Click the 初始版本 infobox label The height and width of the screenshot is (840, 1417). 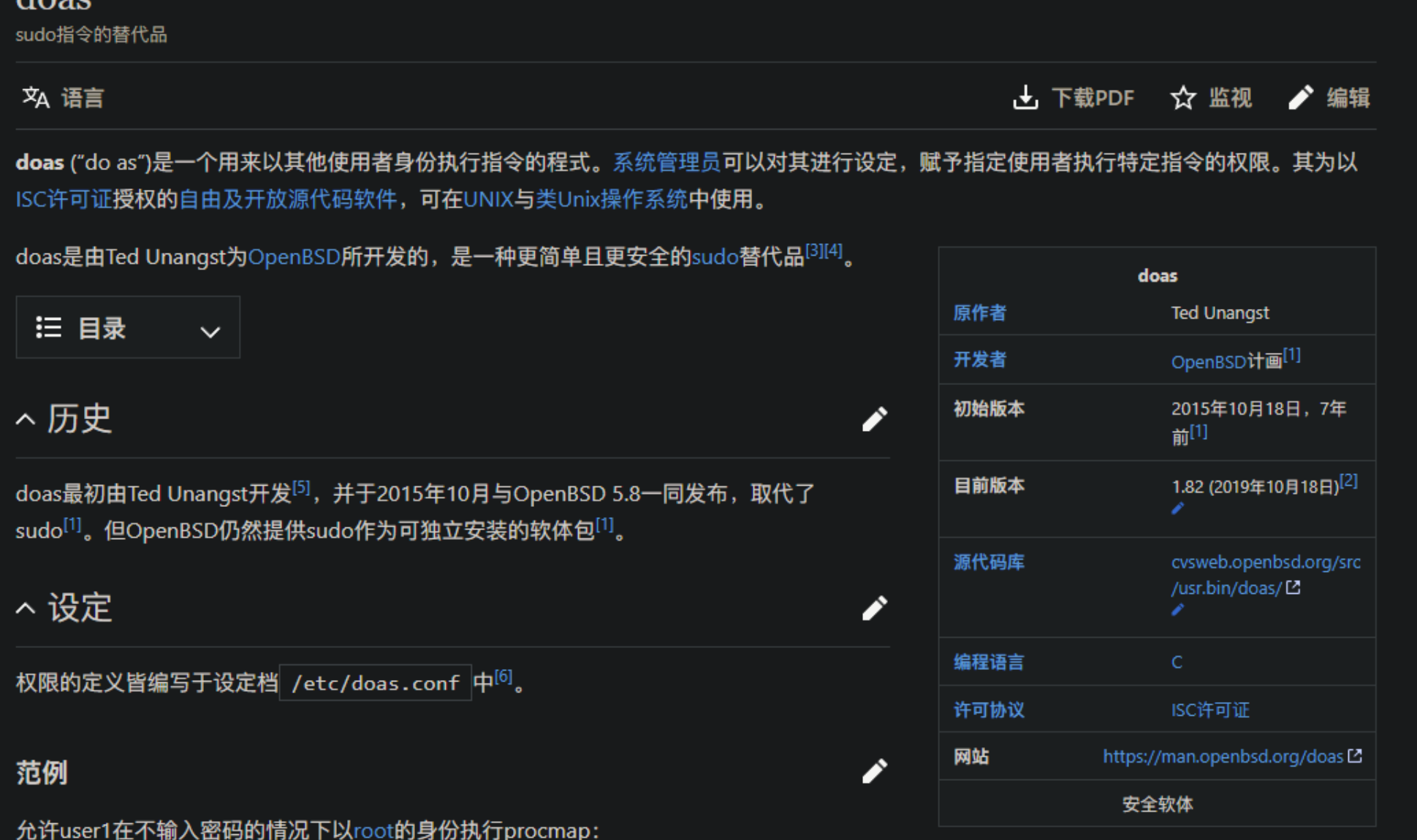click(989, 409)
